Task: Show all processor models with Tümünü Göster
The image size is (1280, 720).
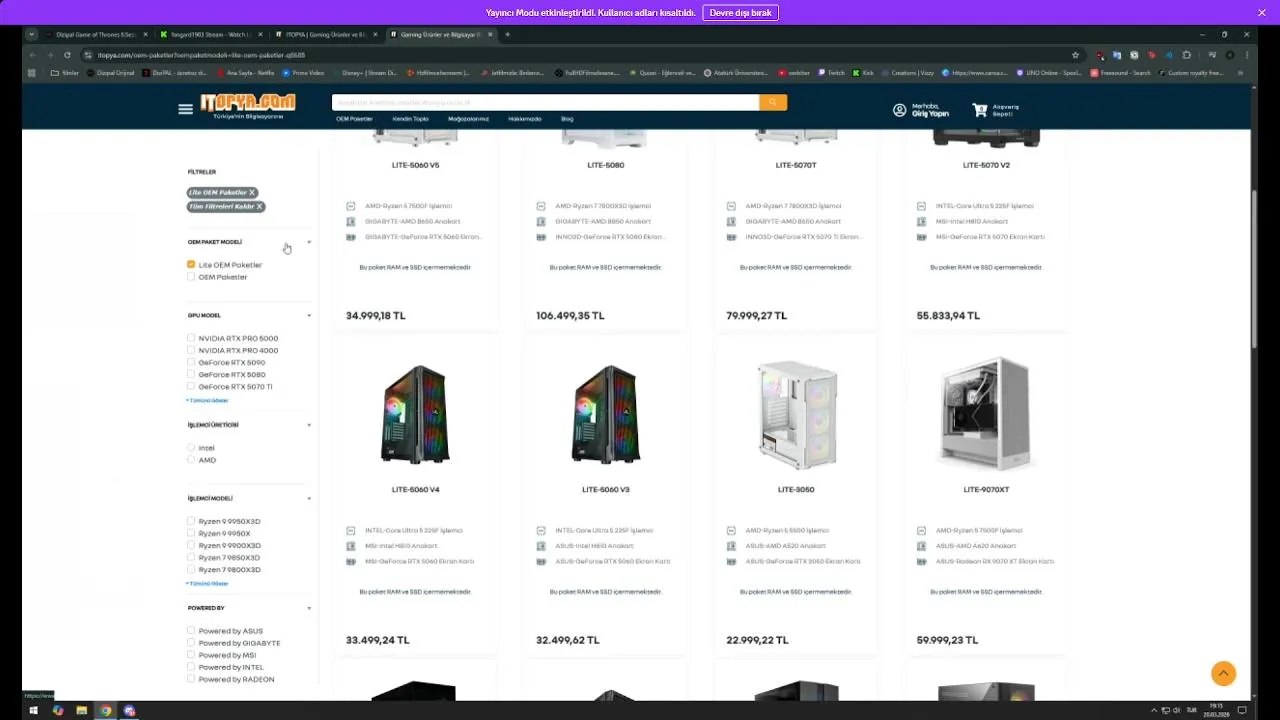Action: click(x=207, y=583)
